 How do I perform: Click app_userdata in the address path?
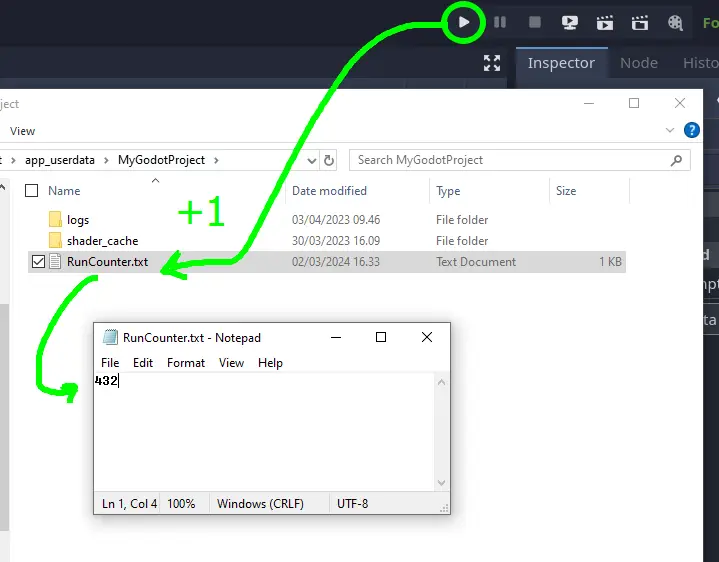(x=60, y=160)
